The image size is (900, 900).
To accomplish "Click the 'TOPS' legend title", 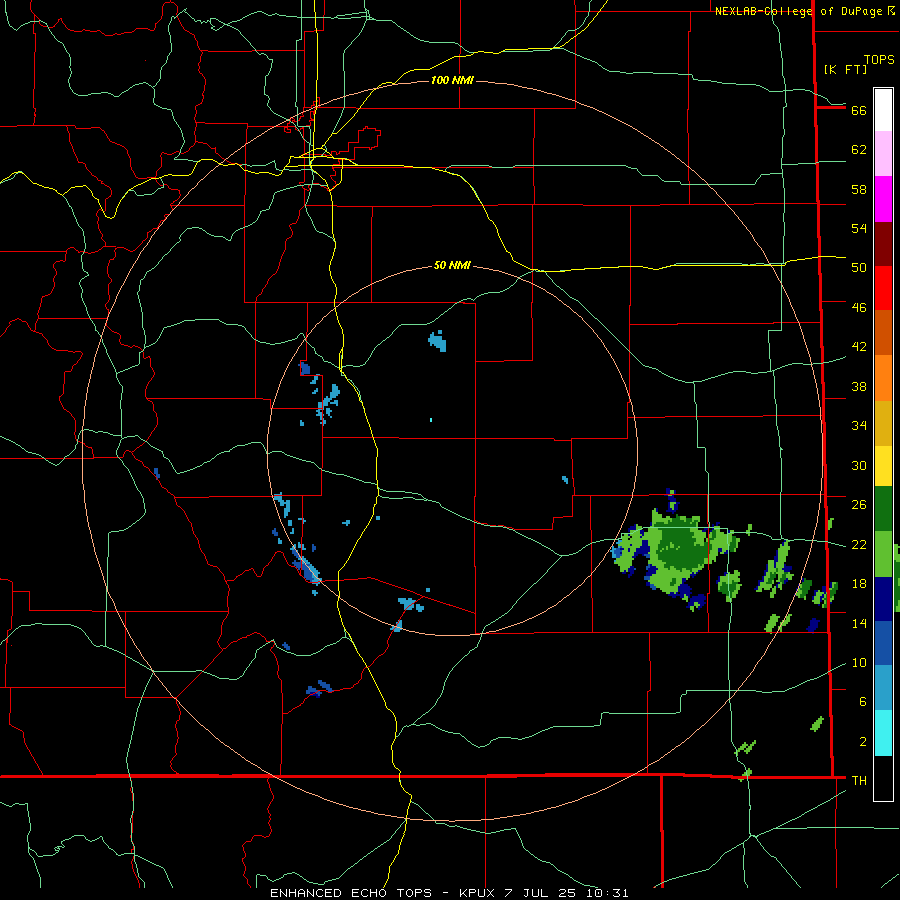I will [879, 60].
